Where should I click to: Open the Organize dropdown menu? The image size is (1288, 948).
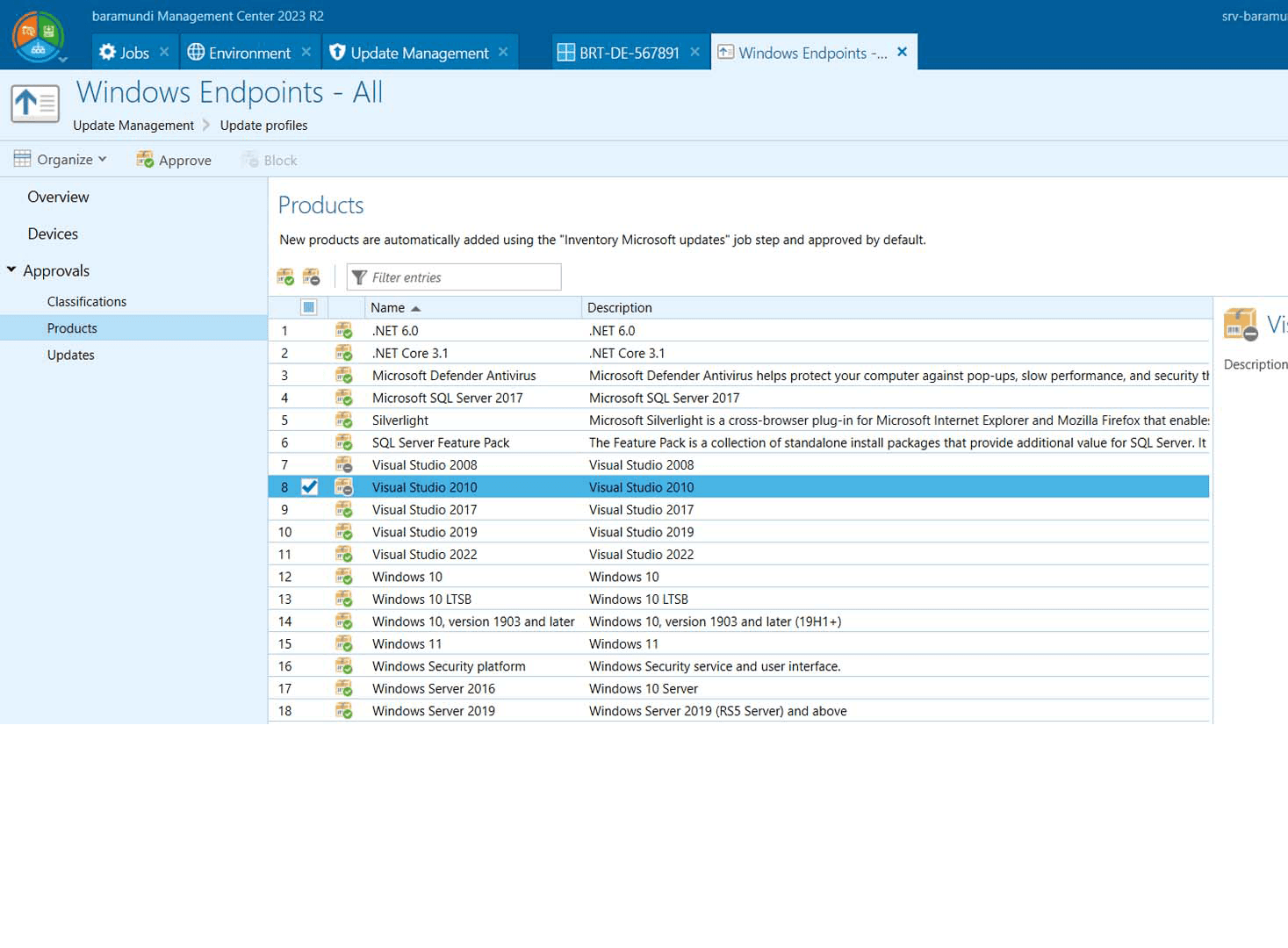pos(60,160)
